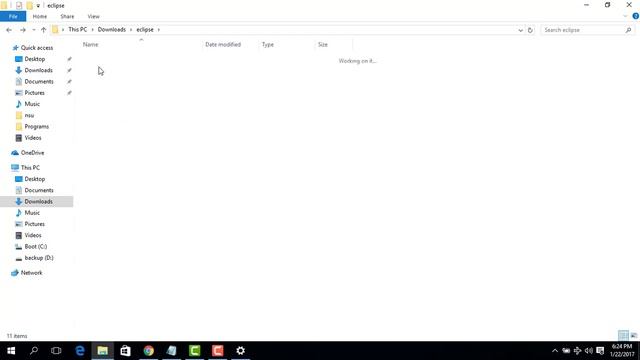Expand the chevron after 'This PC' in path
The width and height of the screenshot is (640, 360).
click(x=92, y=29)
